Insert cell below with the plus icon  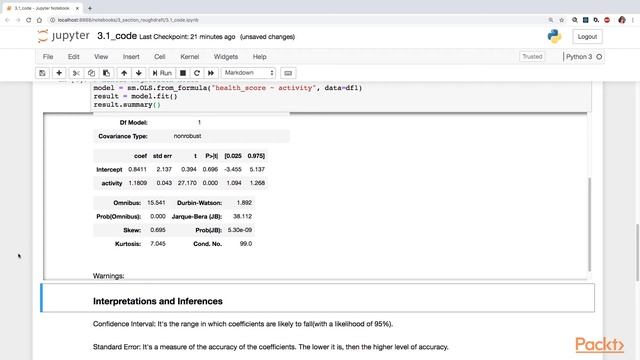pos(59,73)
